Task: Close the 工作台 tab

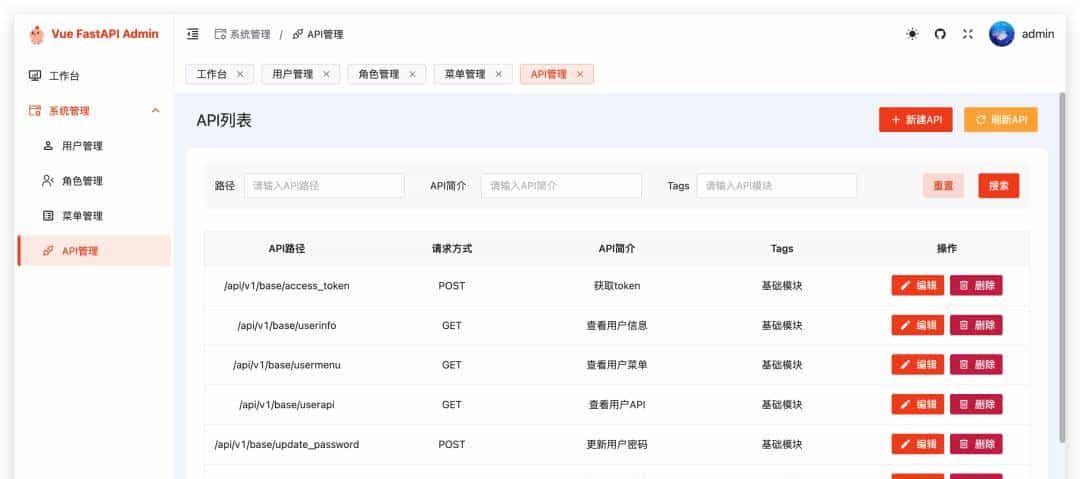Action: point(240,74)
